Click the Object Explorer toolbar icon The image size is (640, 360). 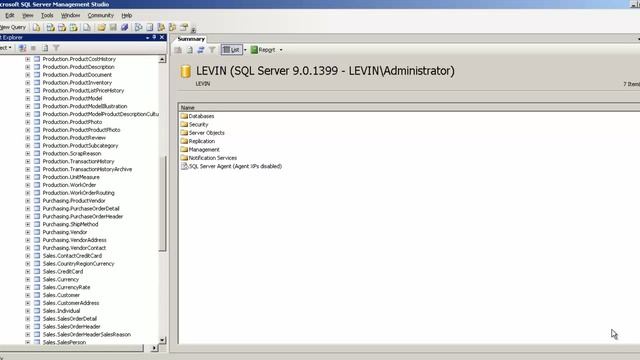click(161, 27)
